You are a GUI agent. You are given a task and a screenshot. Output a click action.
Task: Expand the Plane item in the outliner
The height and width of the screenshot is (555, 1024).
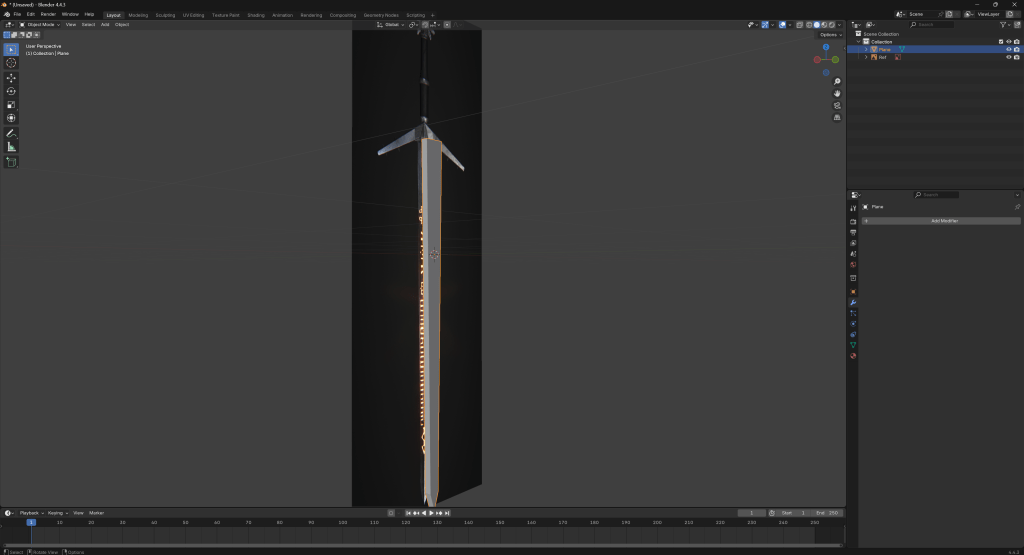point(866,49)
